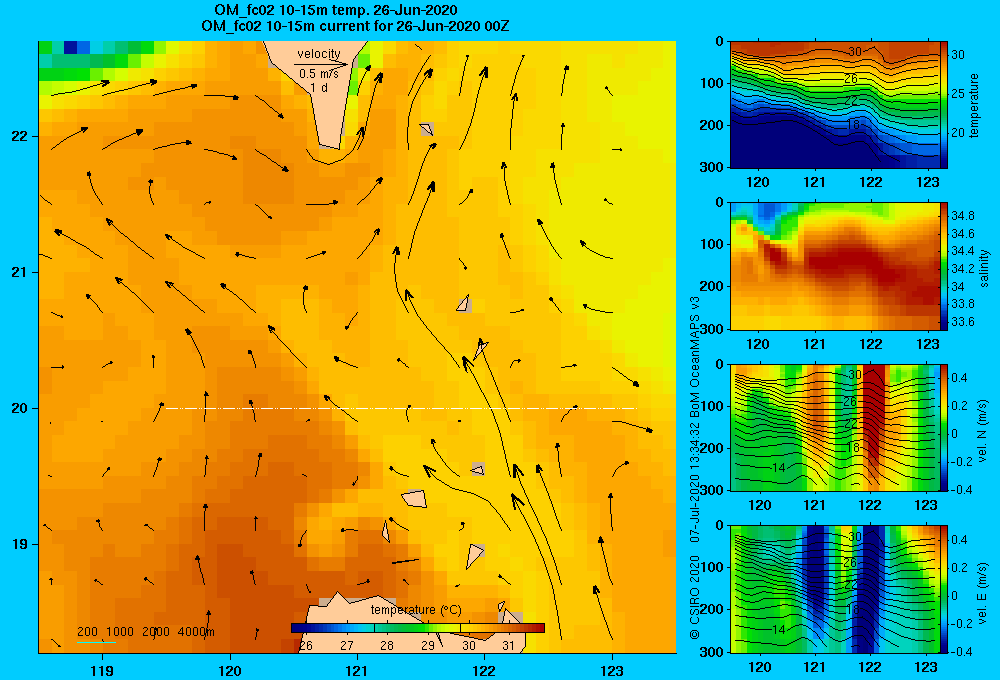Click the "0.5 m/s" velocity legend text
Screen dimensions: 1000x680
(319, 74)
